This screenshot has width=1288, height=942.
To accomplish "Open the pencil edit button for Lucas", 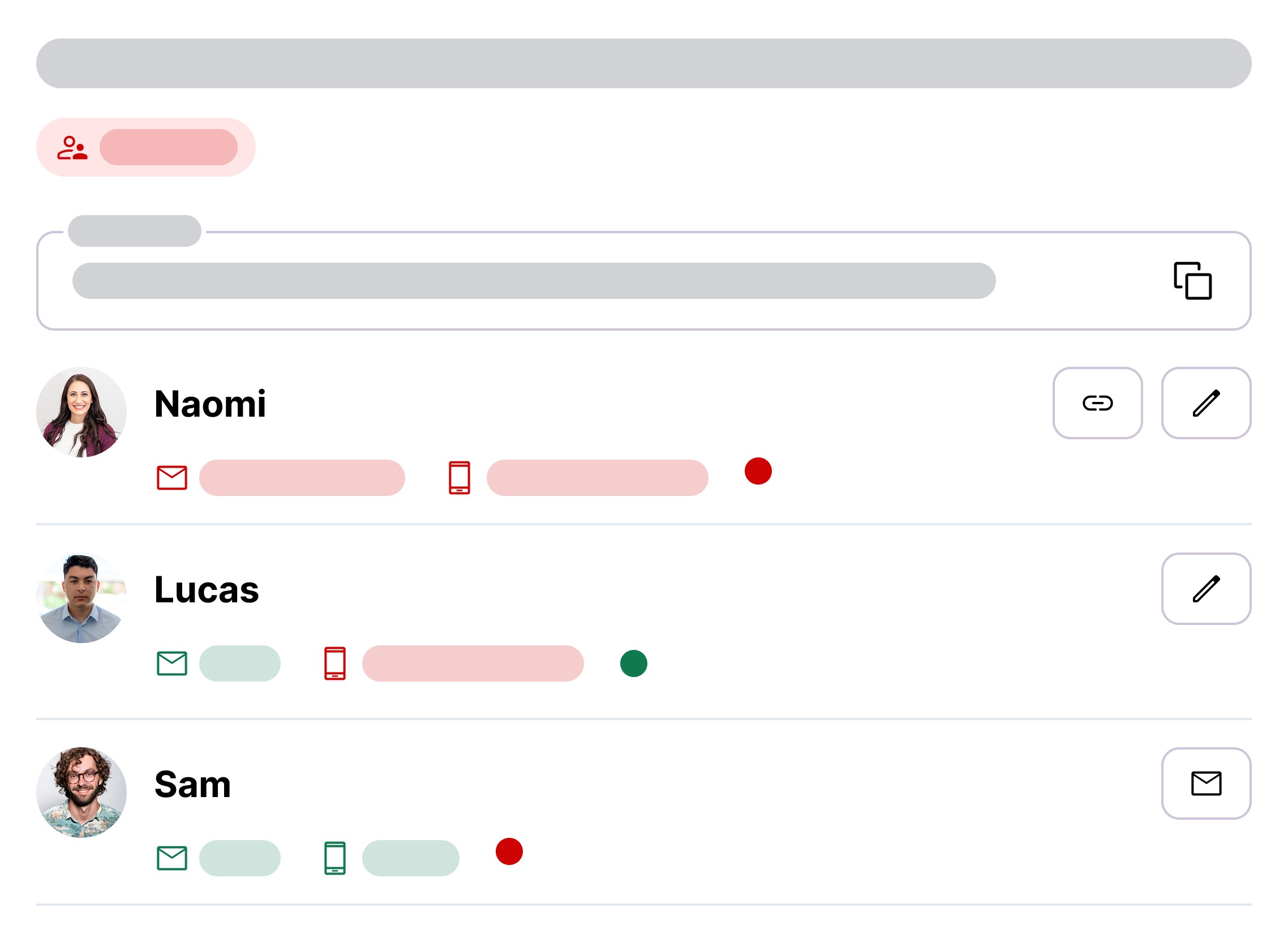I will tap(1206, 589).
